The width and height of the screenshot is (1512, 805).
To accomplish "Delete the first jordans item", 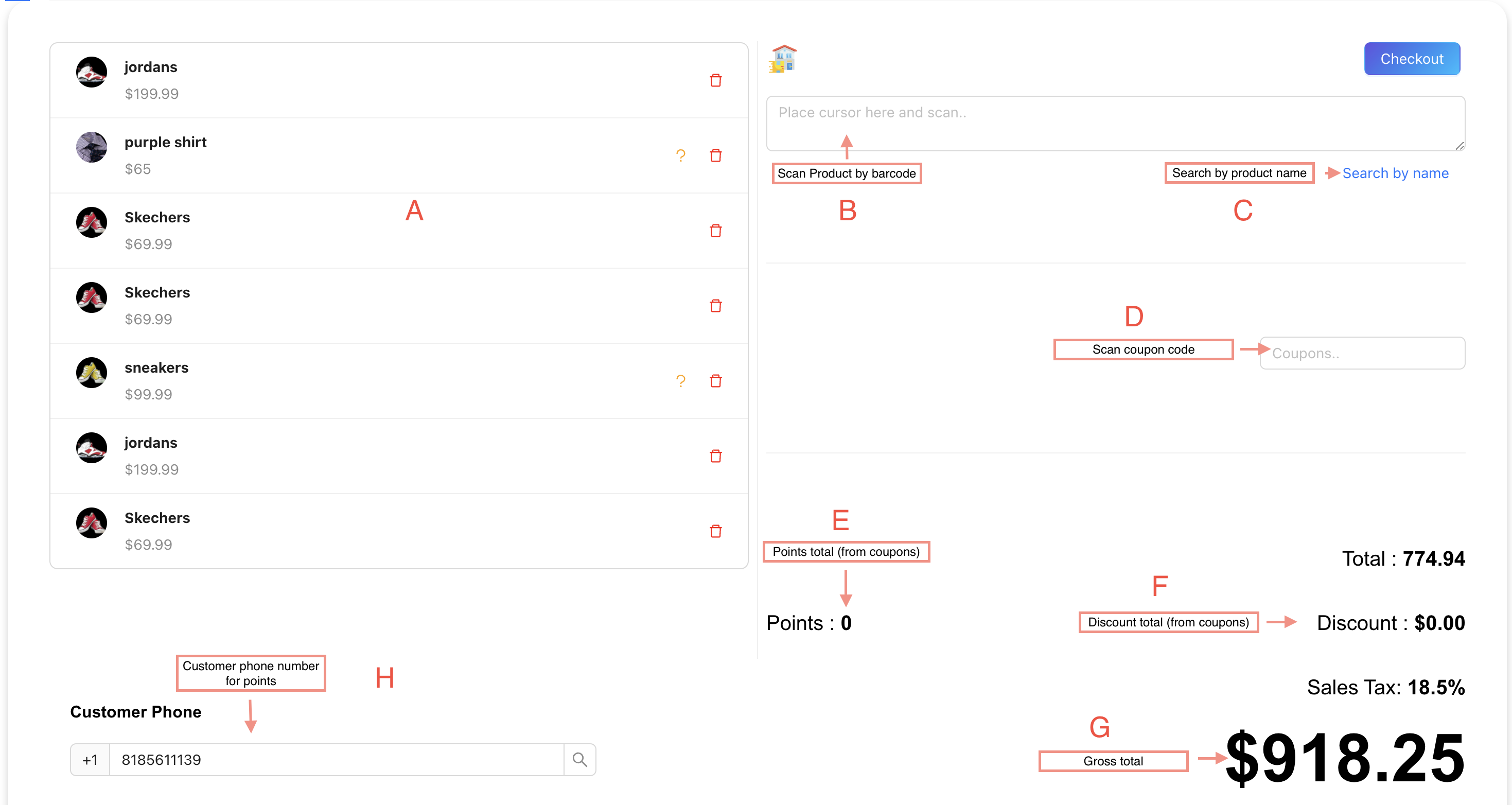I will [715, 80].
